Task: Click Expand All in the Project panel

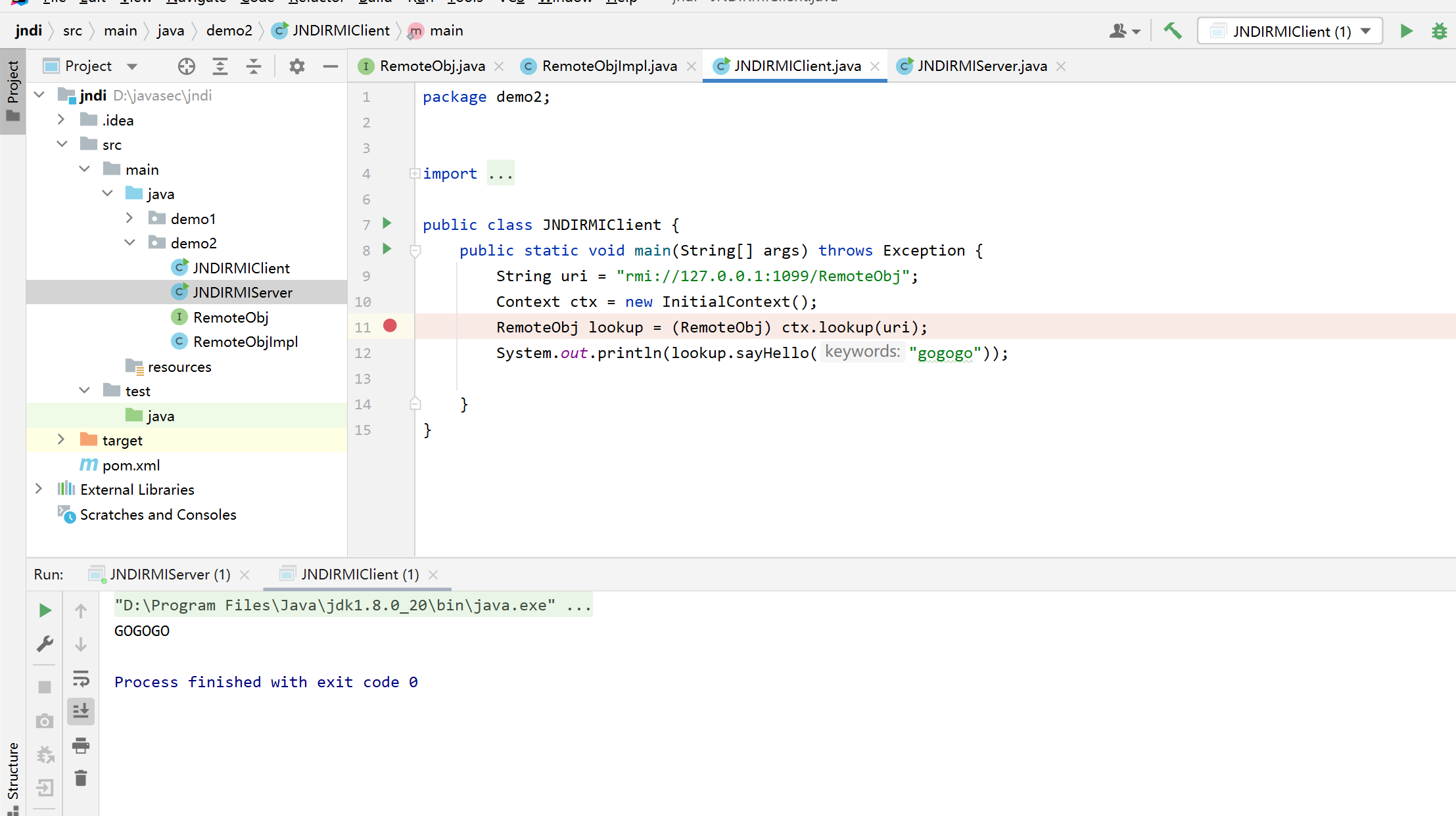Action: (220, 66)
